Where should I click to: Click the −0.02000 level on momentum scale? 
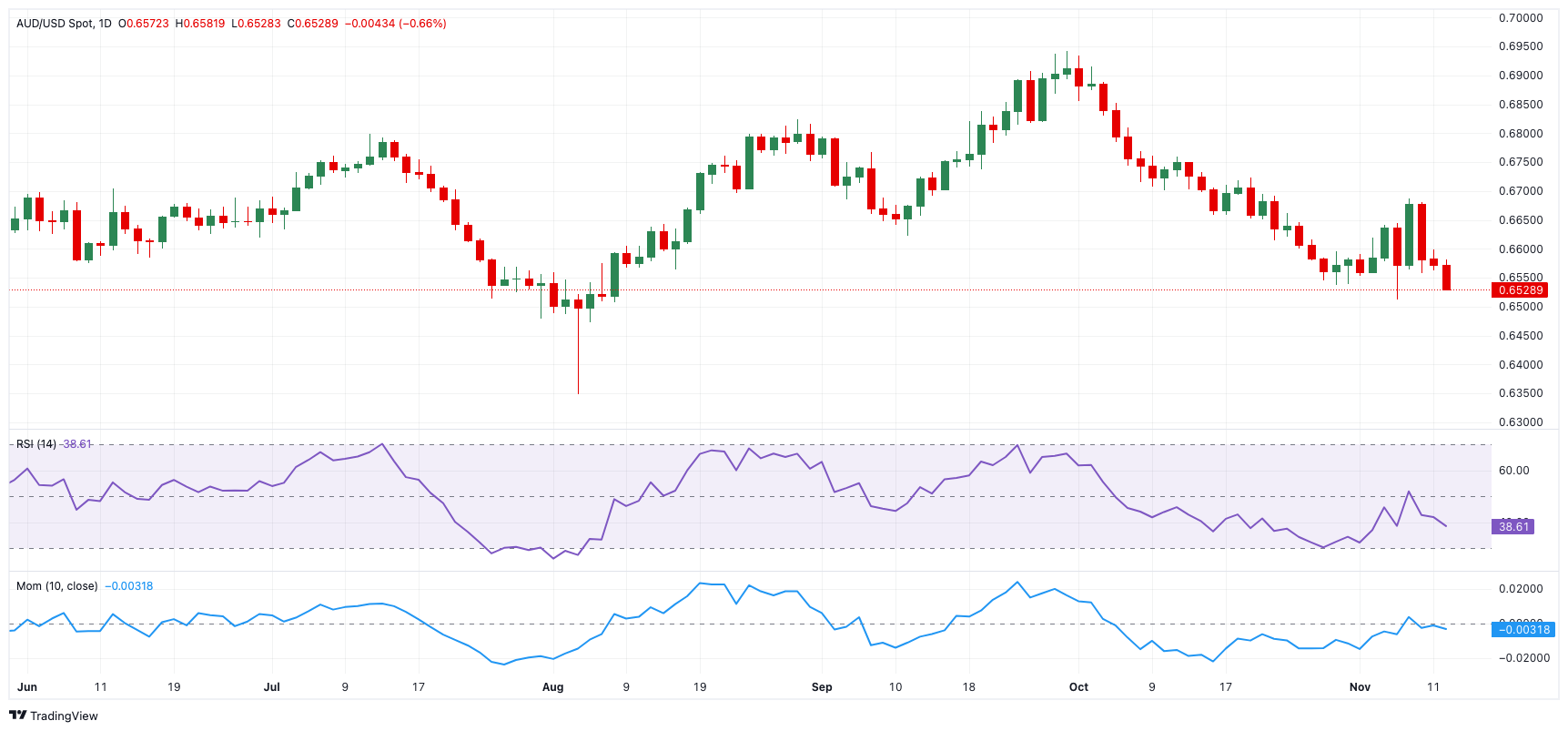tap(1521, 658)
